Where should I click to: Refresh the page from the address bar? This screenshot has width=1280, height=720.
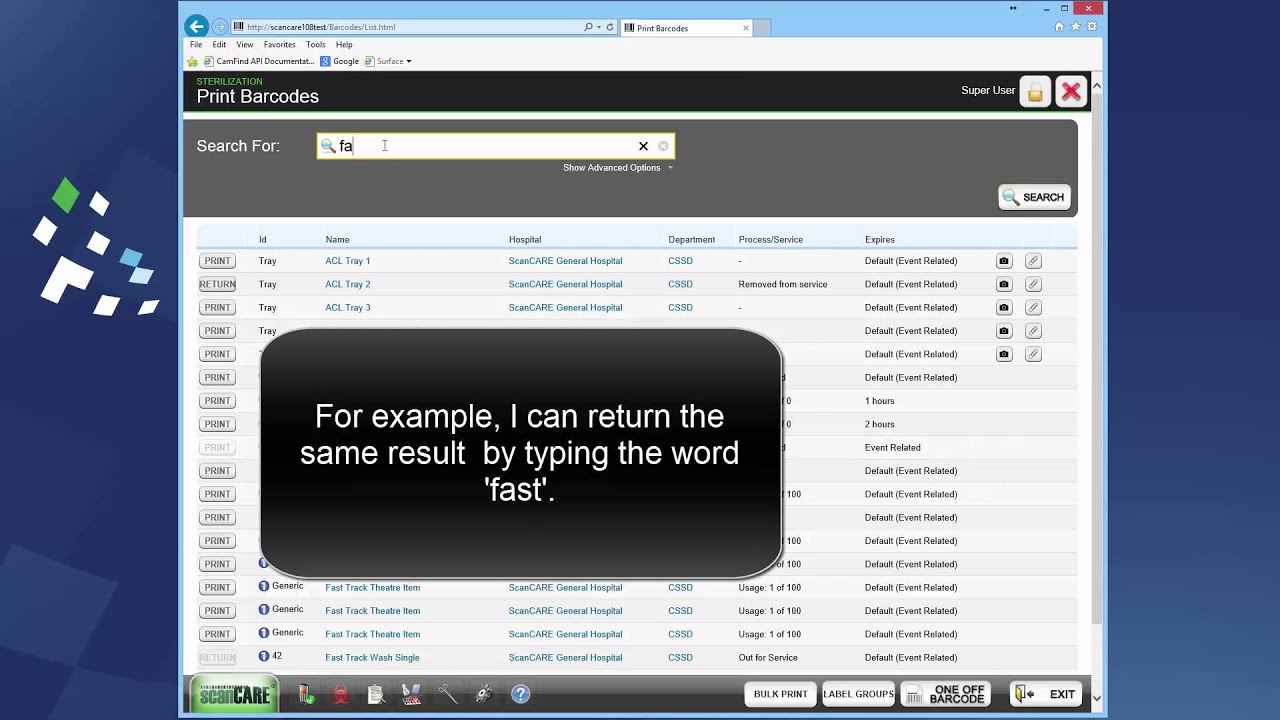point(610,27)
